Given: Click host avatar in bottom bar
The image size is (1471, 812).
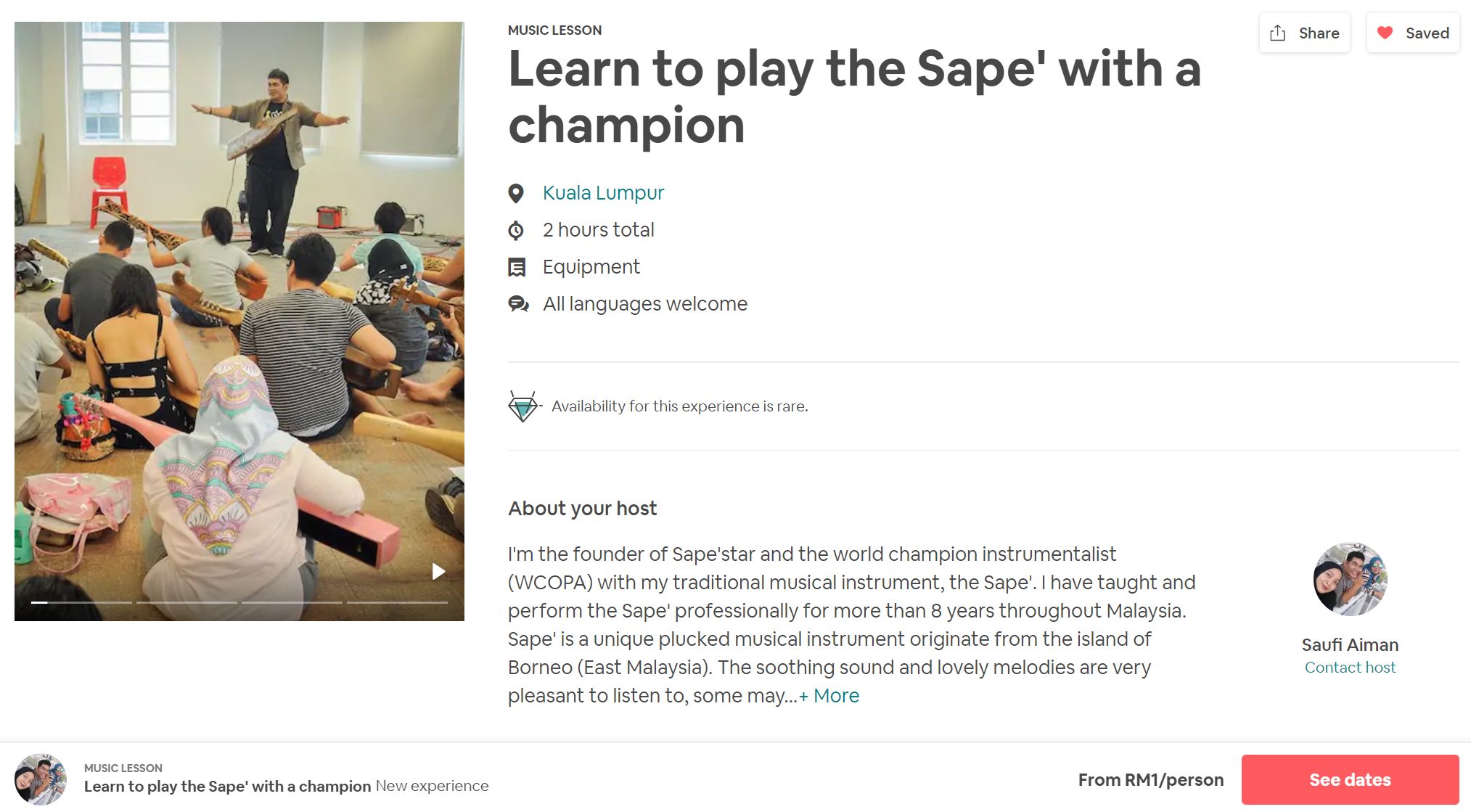Looking at the screenshot, I should (41, 779).
